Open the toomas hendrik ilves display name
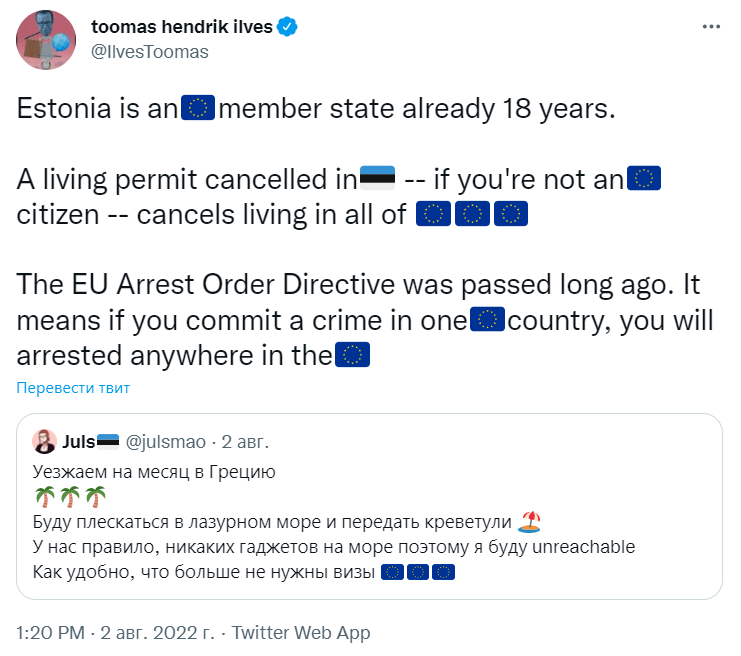741x656 pixels. [x=181, y=28]
